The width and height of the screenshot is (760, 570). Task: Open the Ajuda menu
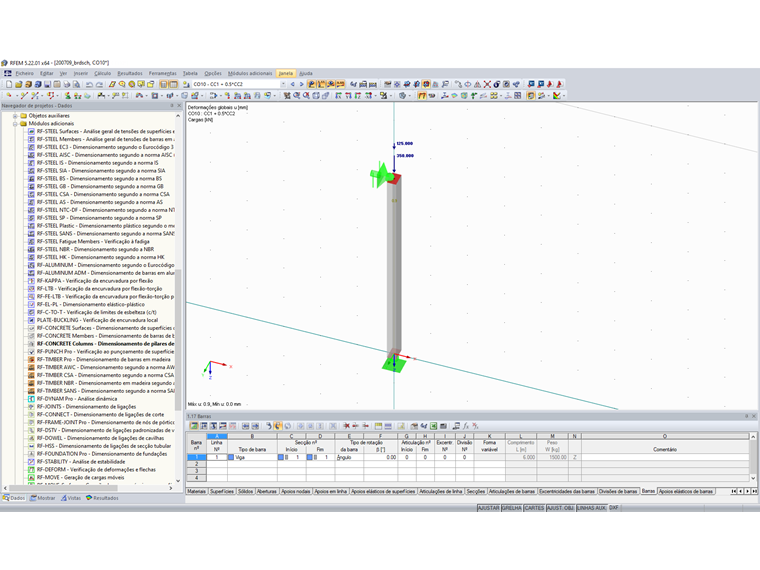point(305,73)
